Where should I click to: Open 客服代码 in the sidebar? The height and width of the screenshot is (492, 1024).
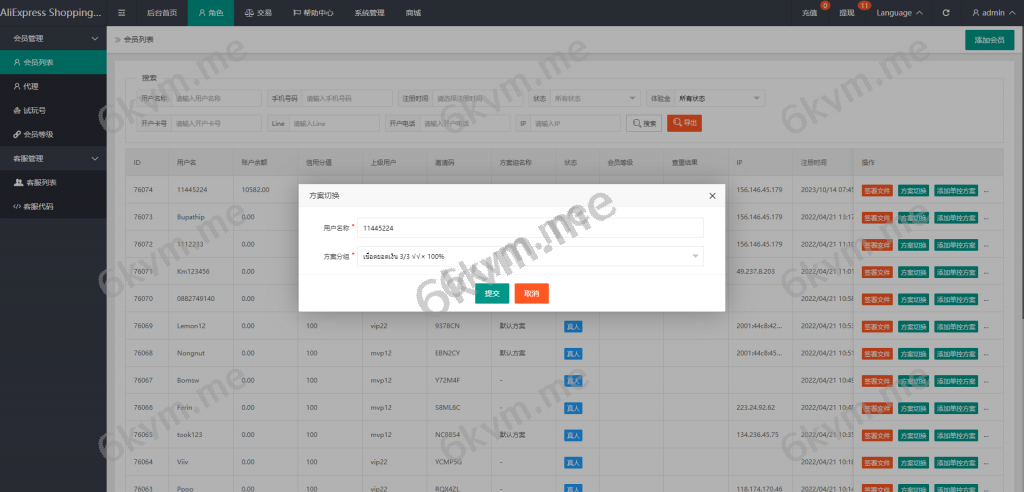tap(38, 206)
